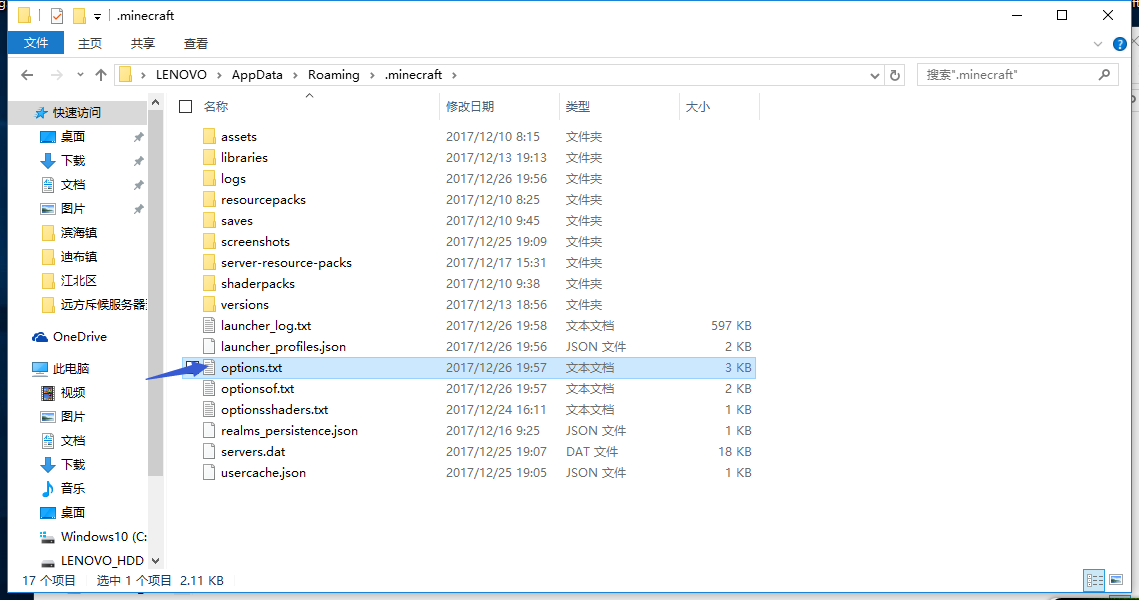Open 江北区 folder in quick access
The image size is (1139, 600).
click(x=78, y=280)
